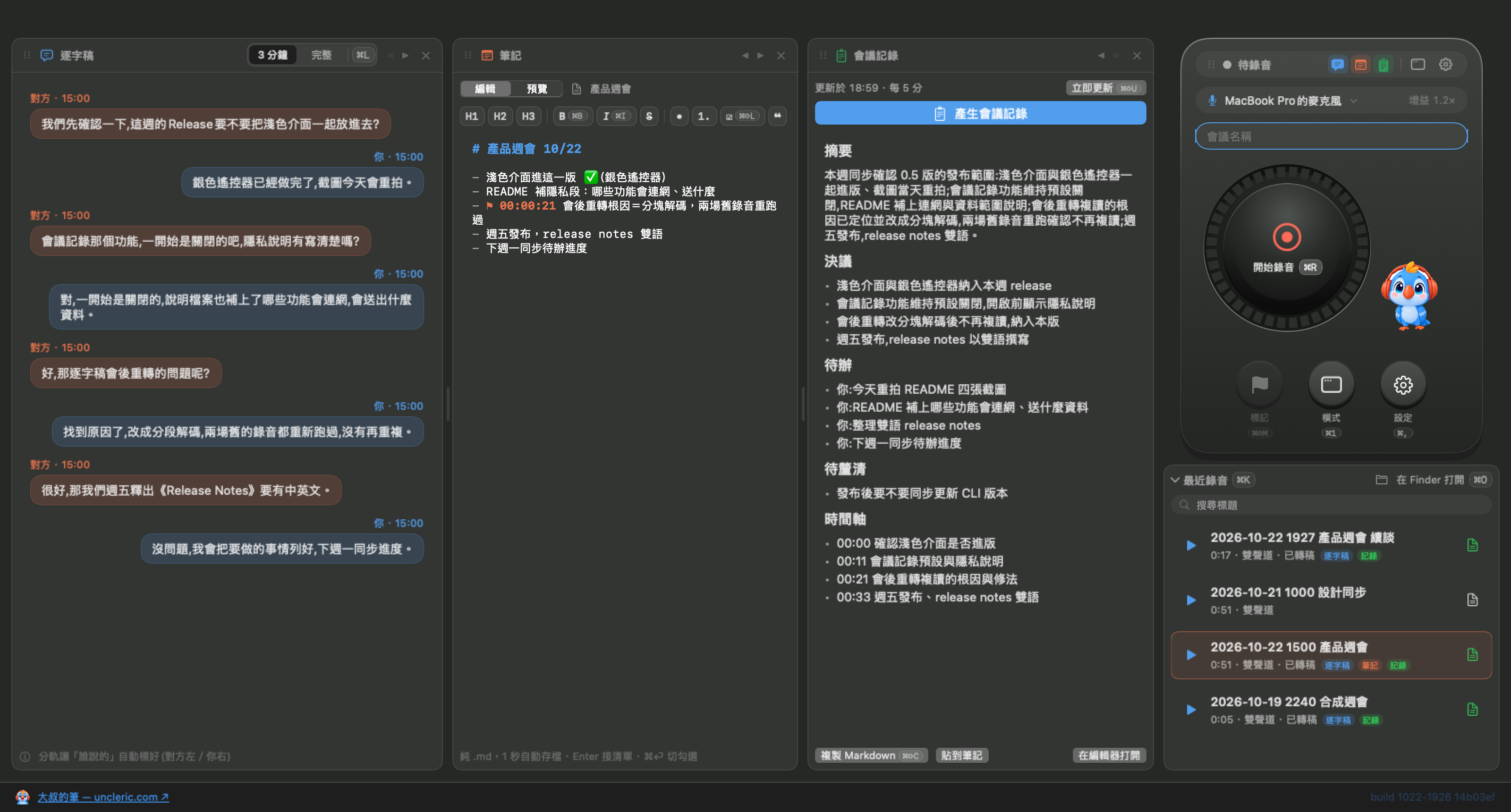Focus the 會議名稱 input field
This screenshot has height=812, width=1511.
1332,136
